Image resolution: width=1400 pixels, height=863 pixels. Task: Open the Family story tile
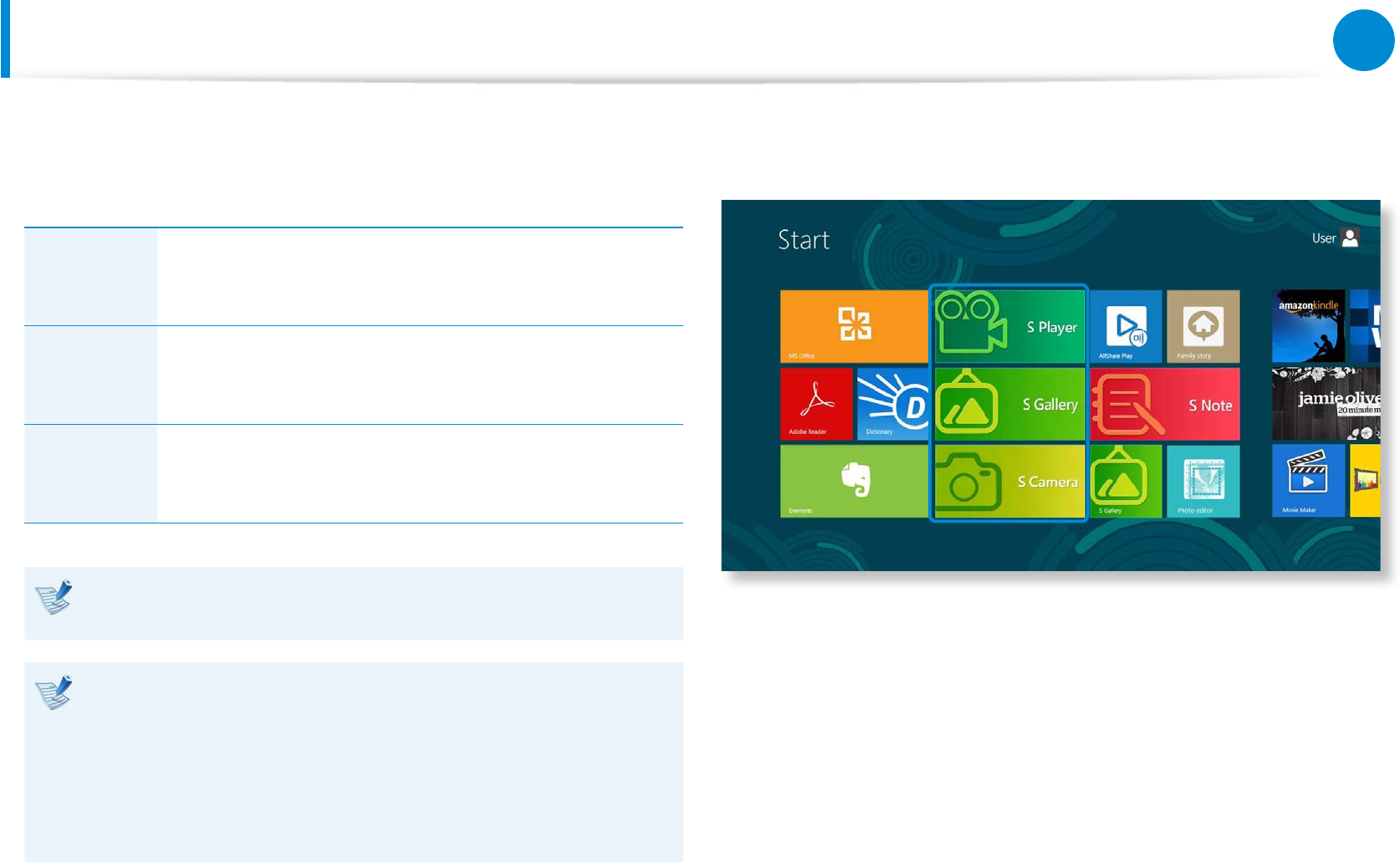click(1203, 326)
